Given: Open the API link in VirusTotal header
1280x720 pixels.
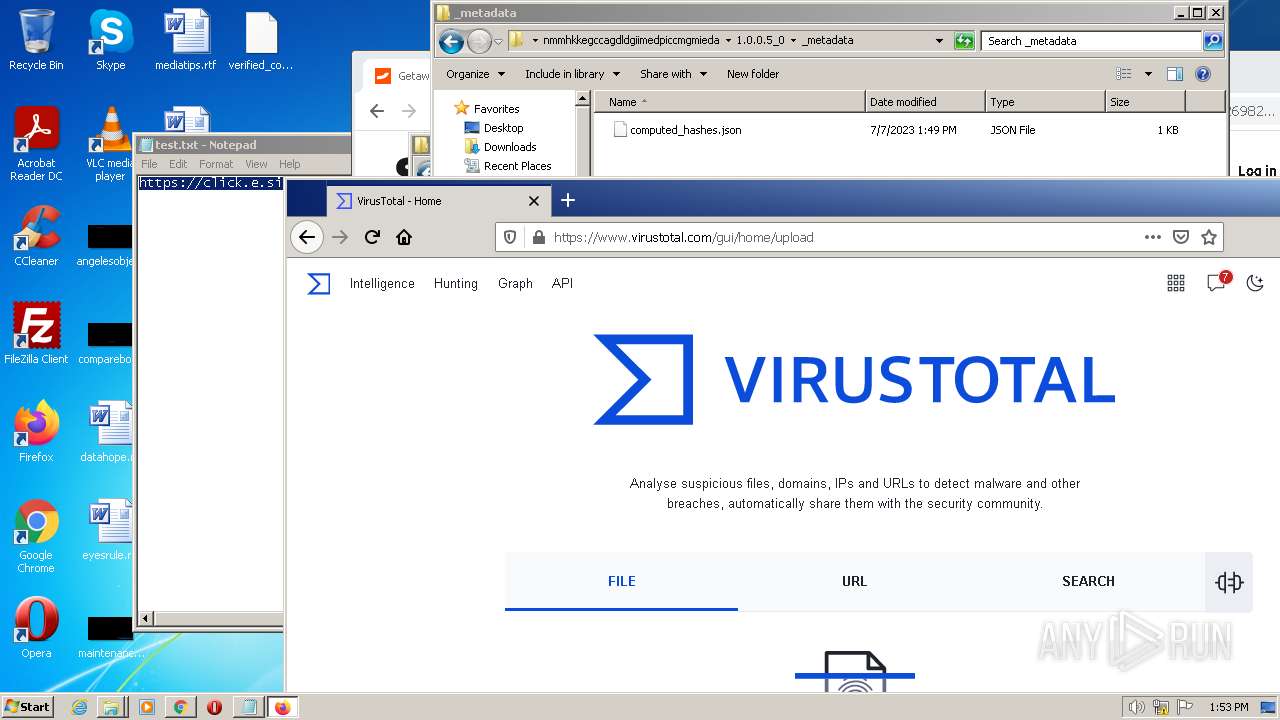Looking at the screenshot, I should click(562, 283).
